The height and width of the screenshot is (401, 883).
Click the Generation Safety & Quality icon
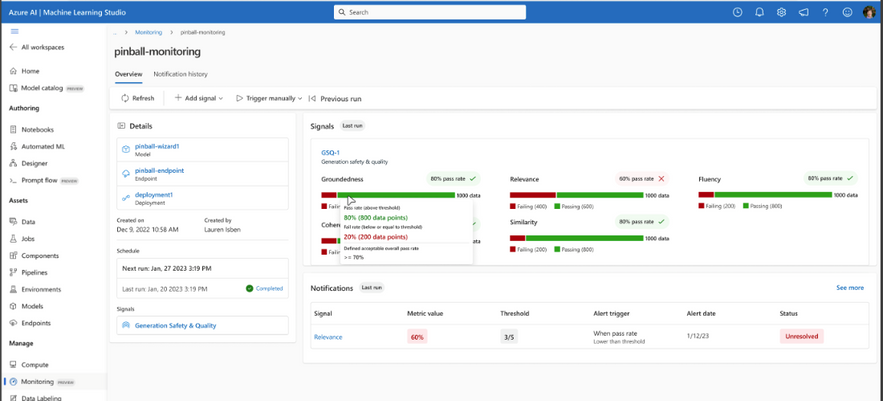126,326
